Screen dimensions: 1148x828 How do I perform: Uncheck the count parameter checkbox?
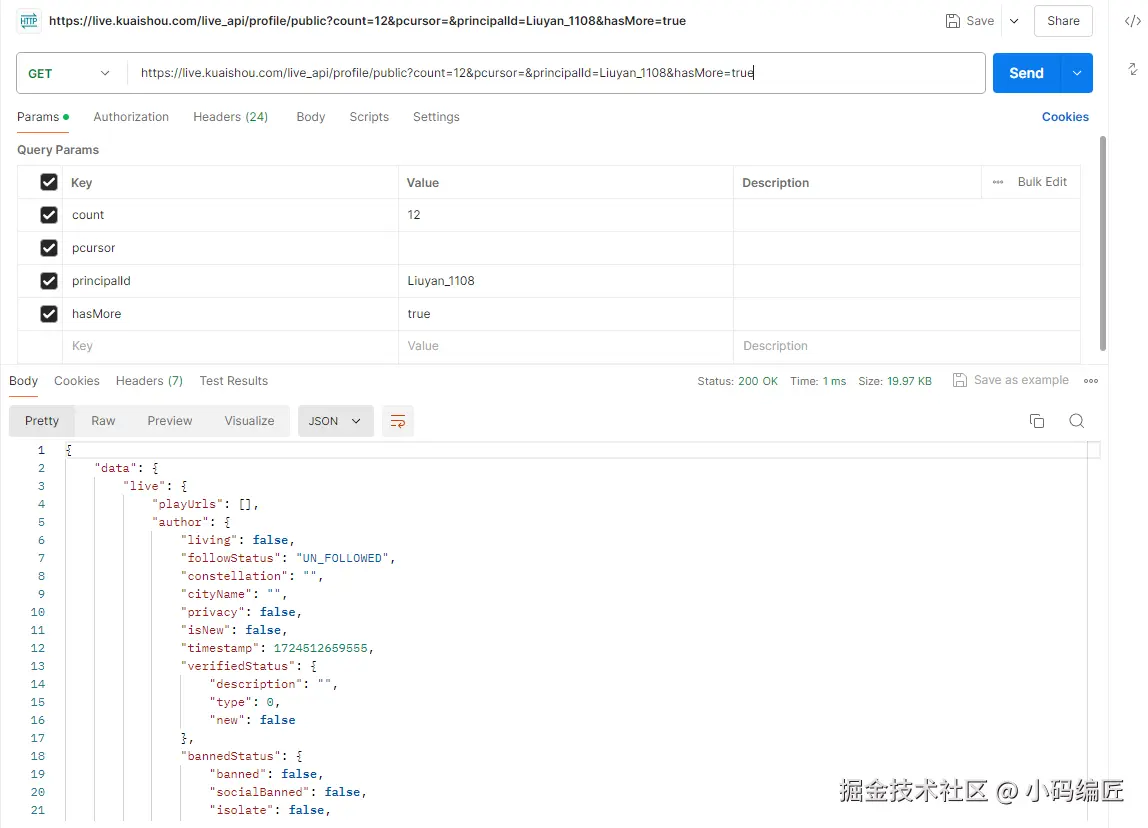(x=48, y=215)
